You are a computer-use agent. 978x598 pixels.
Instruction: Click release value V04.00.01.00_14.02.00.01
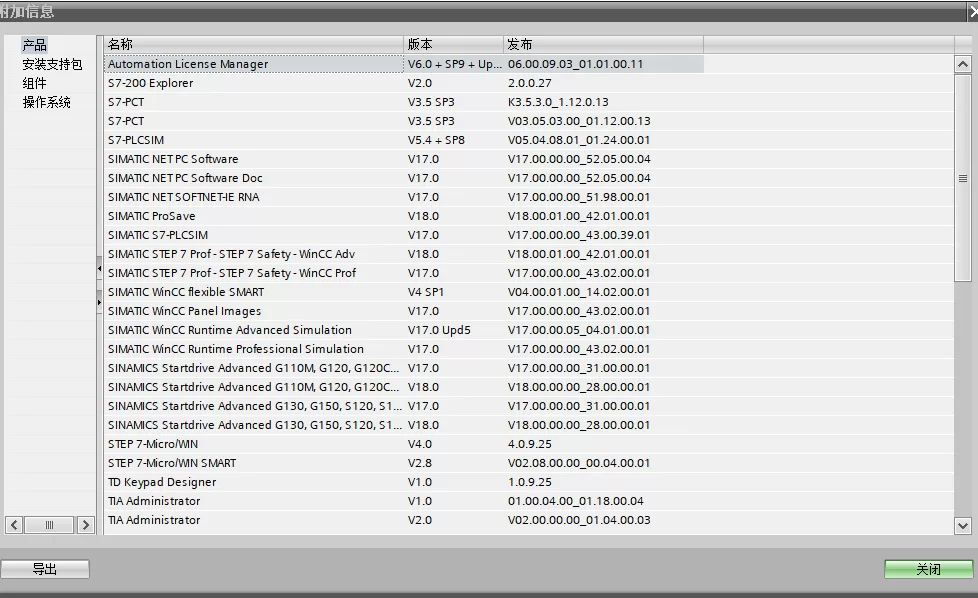click(x=579, y=292)
